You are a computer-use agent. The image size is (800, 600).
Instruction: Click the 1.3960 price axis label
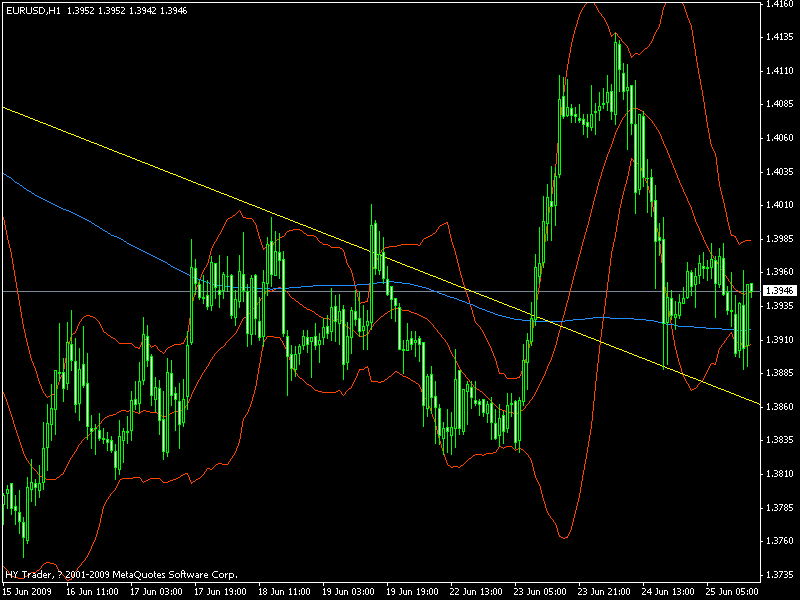pyautogui.click(x=780, y=272)
